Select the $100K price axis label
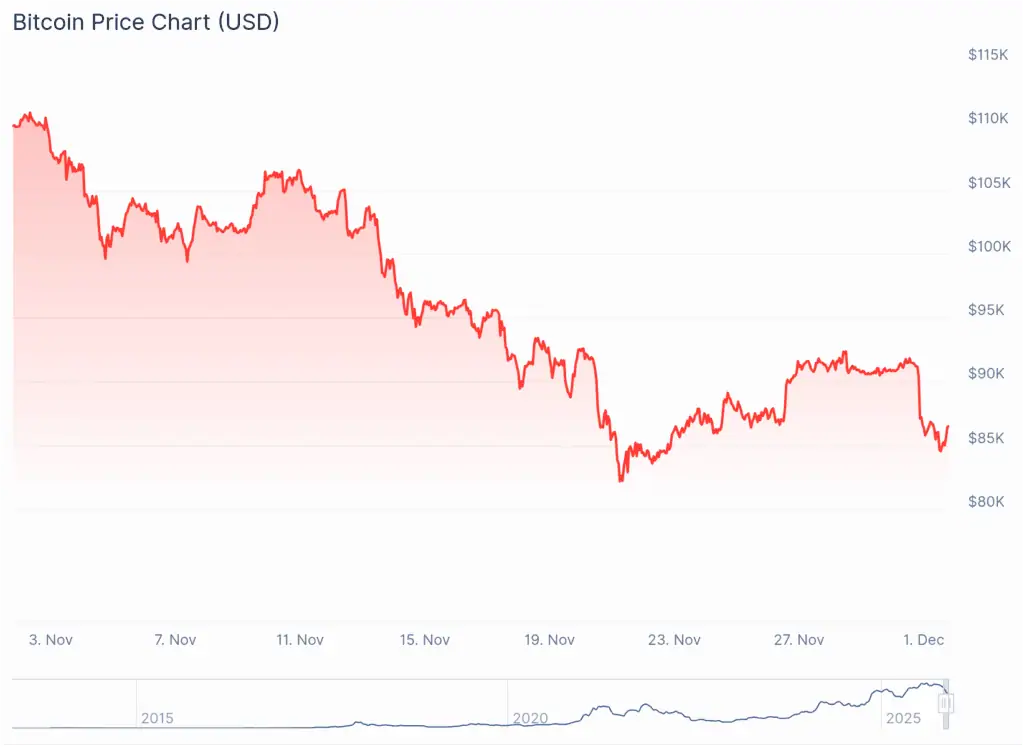 987,247
